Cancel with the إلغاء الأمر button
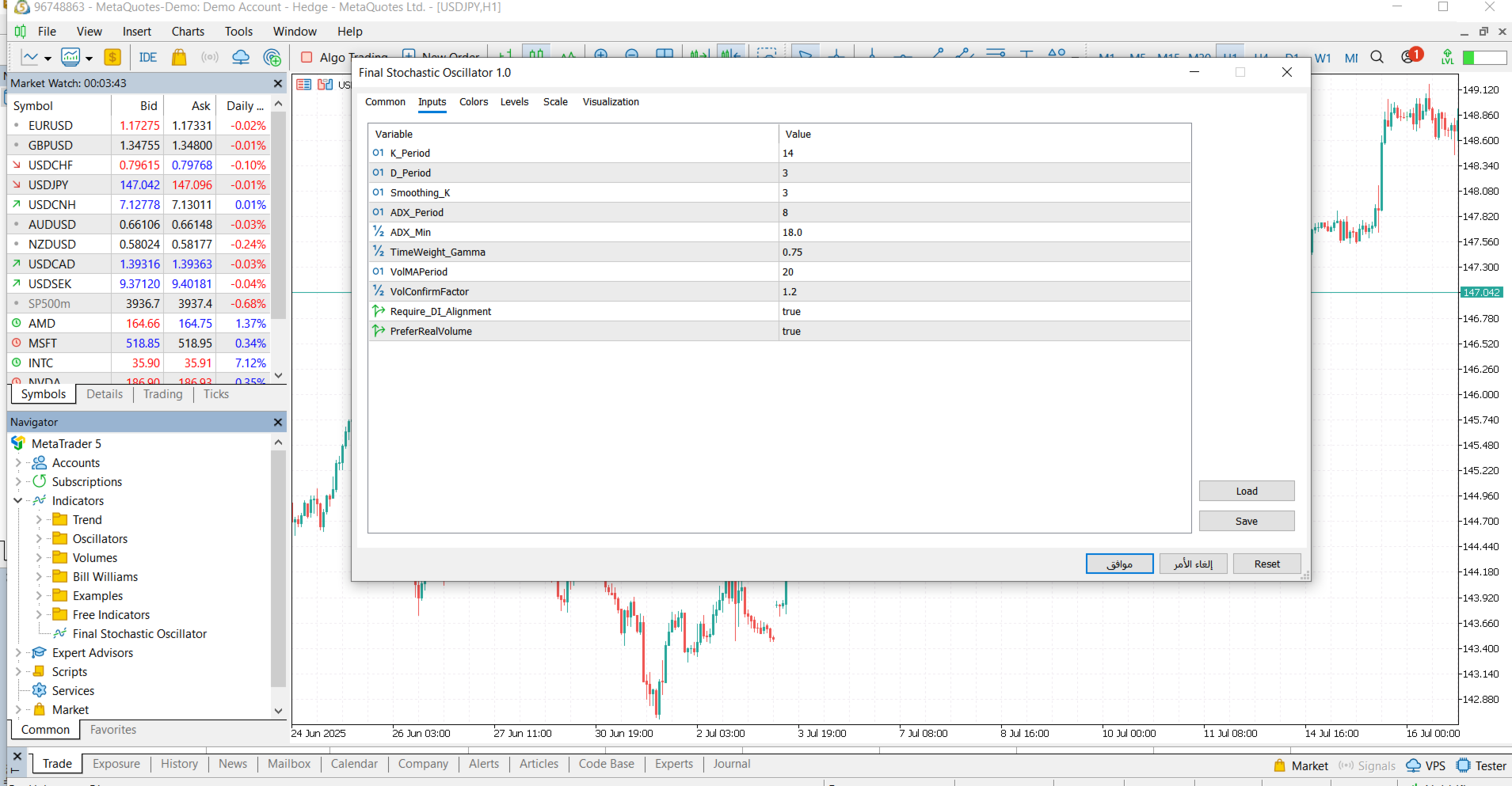Screen dimensions: 1512x786 coord(1194,564)
